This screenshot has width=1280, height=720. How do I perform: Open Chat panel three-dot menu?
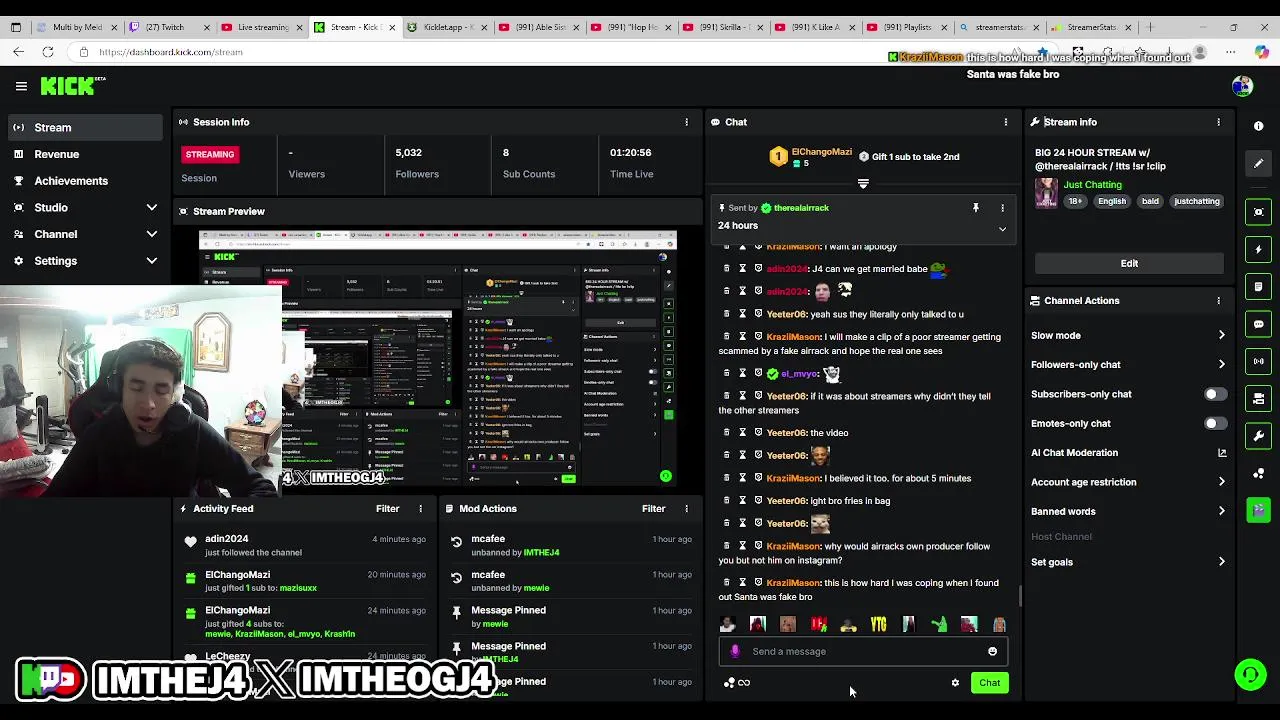(1006, 122)
